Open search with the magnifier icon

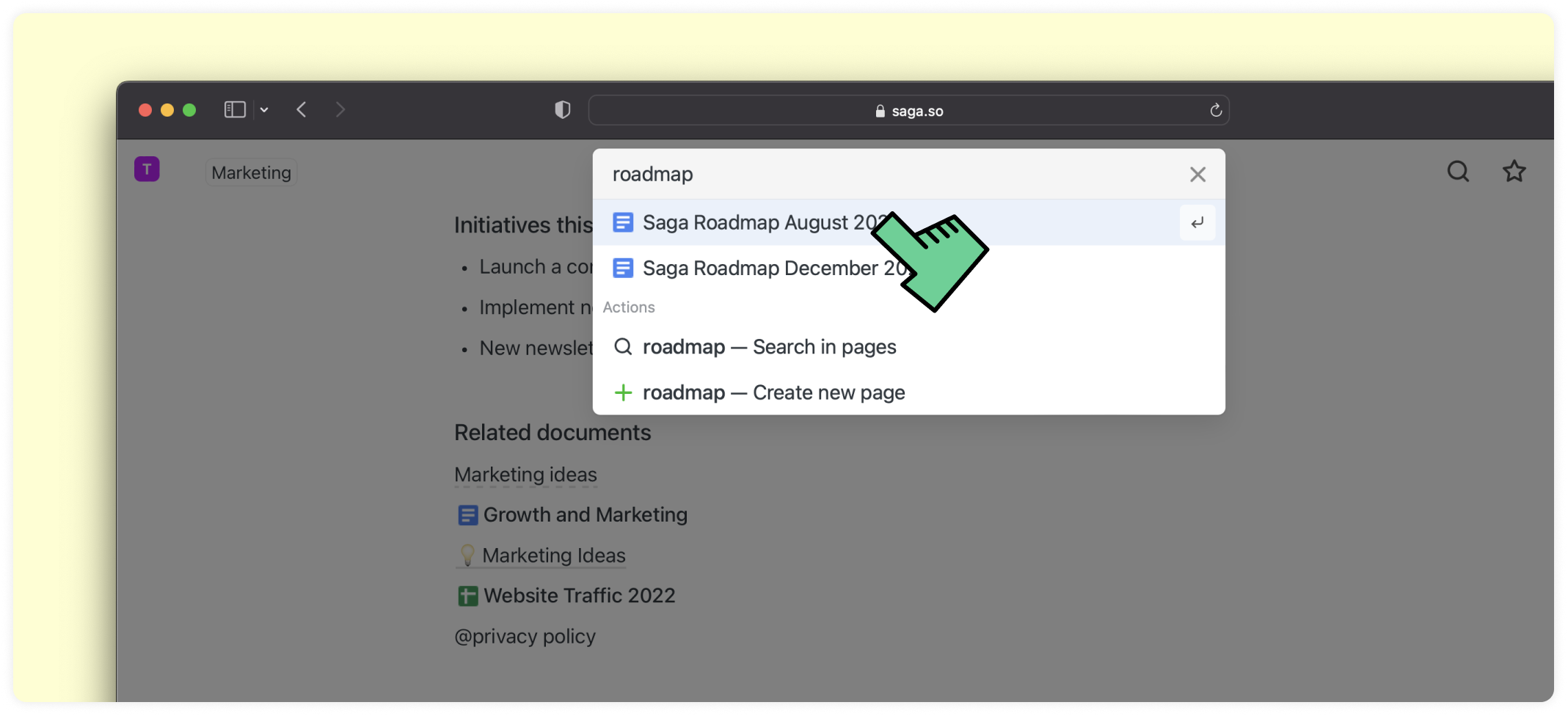(1458, 172)
